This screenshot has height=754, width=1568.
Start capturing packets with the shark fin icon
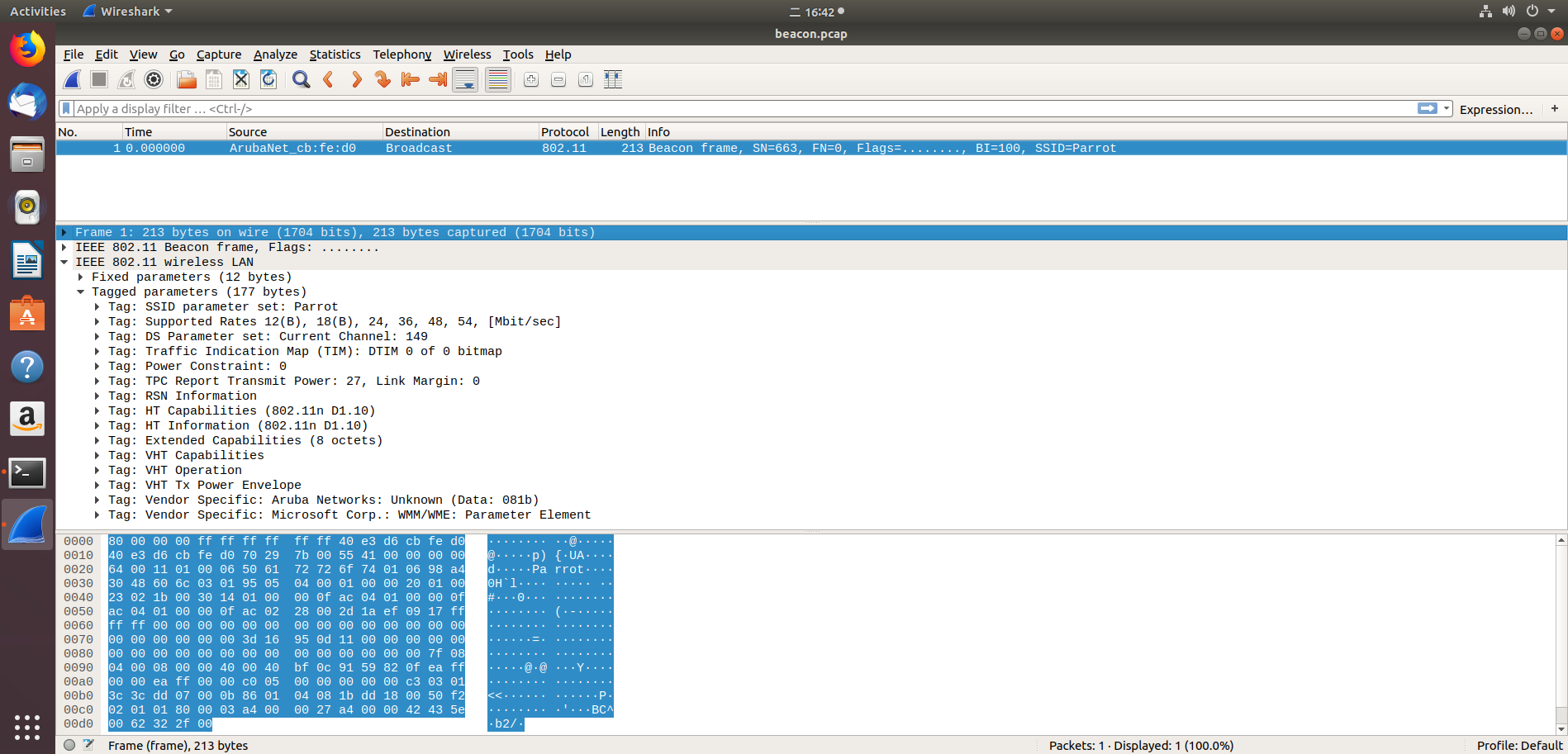click(x=73, y=79)
